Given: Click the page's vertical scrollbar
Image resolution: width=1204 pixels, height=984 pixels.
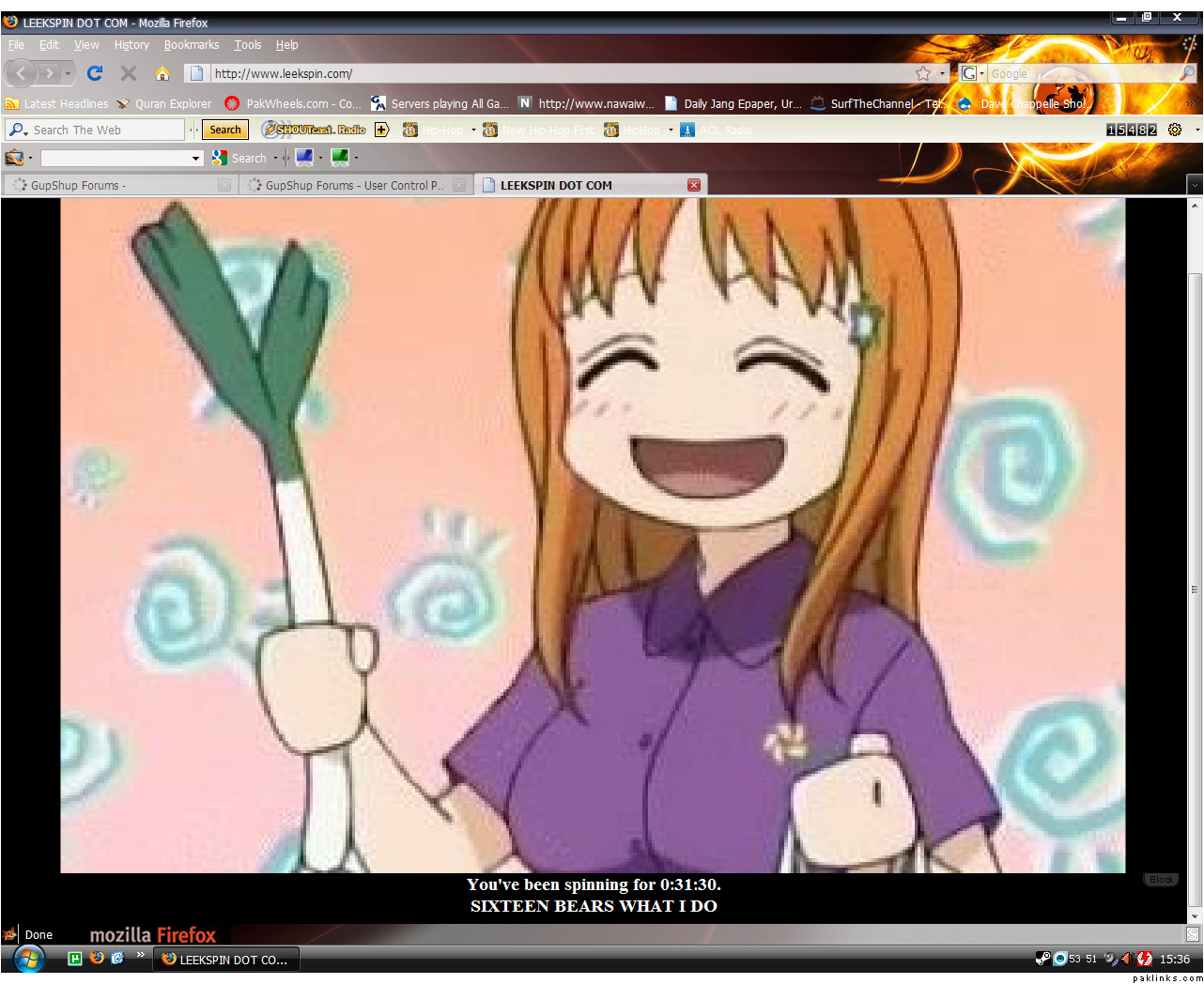Looking at the screenshot, I should [1195, 563].
